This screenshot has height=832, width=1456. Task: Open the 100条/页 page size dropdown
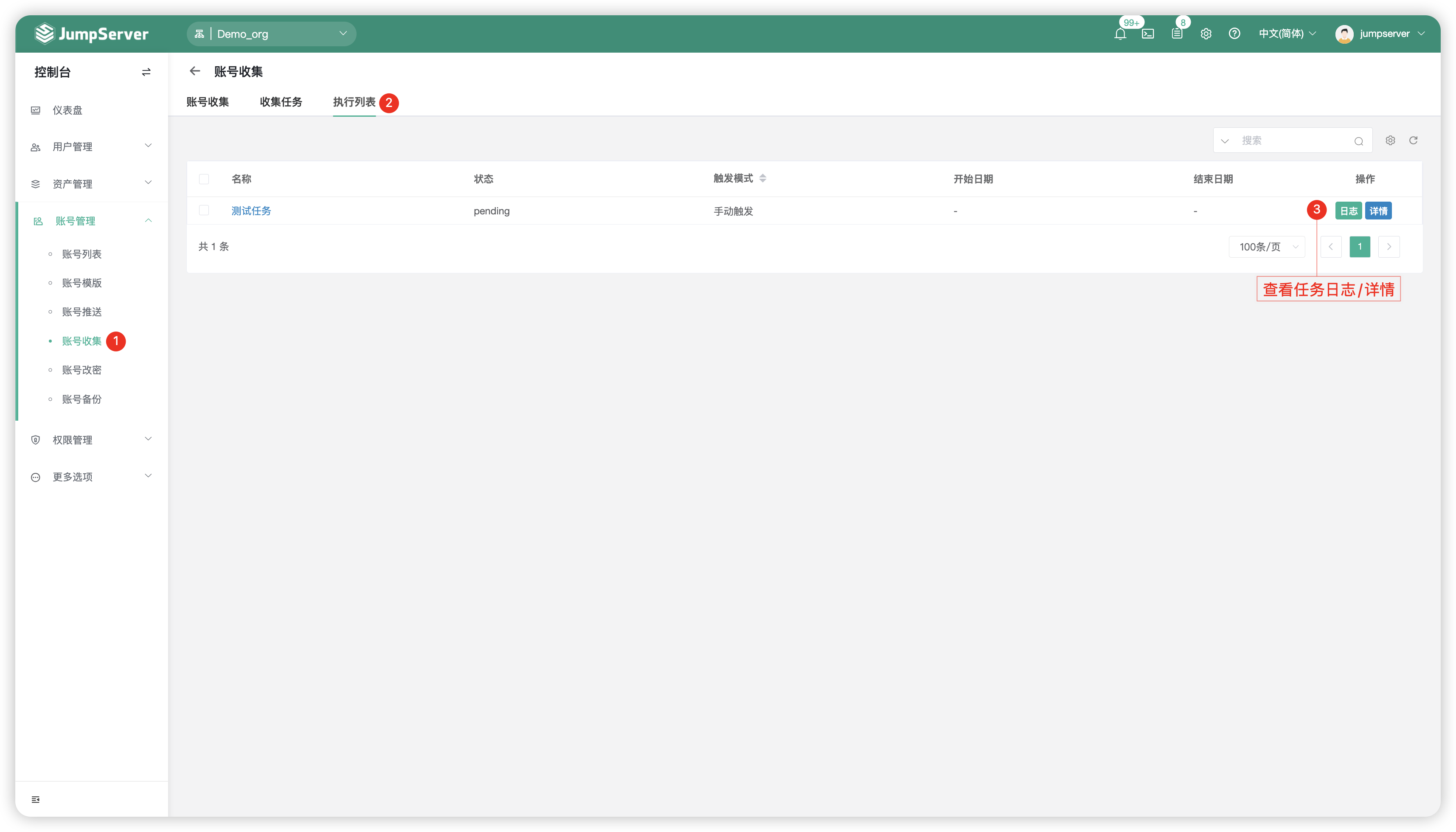(1267, 247)
